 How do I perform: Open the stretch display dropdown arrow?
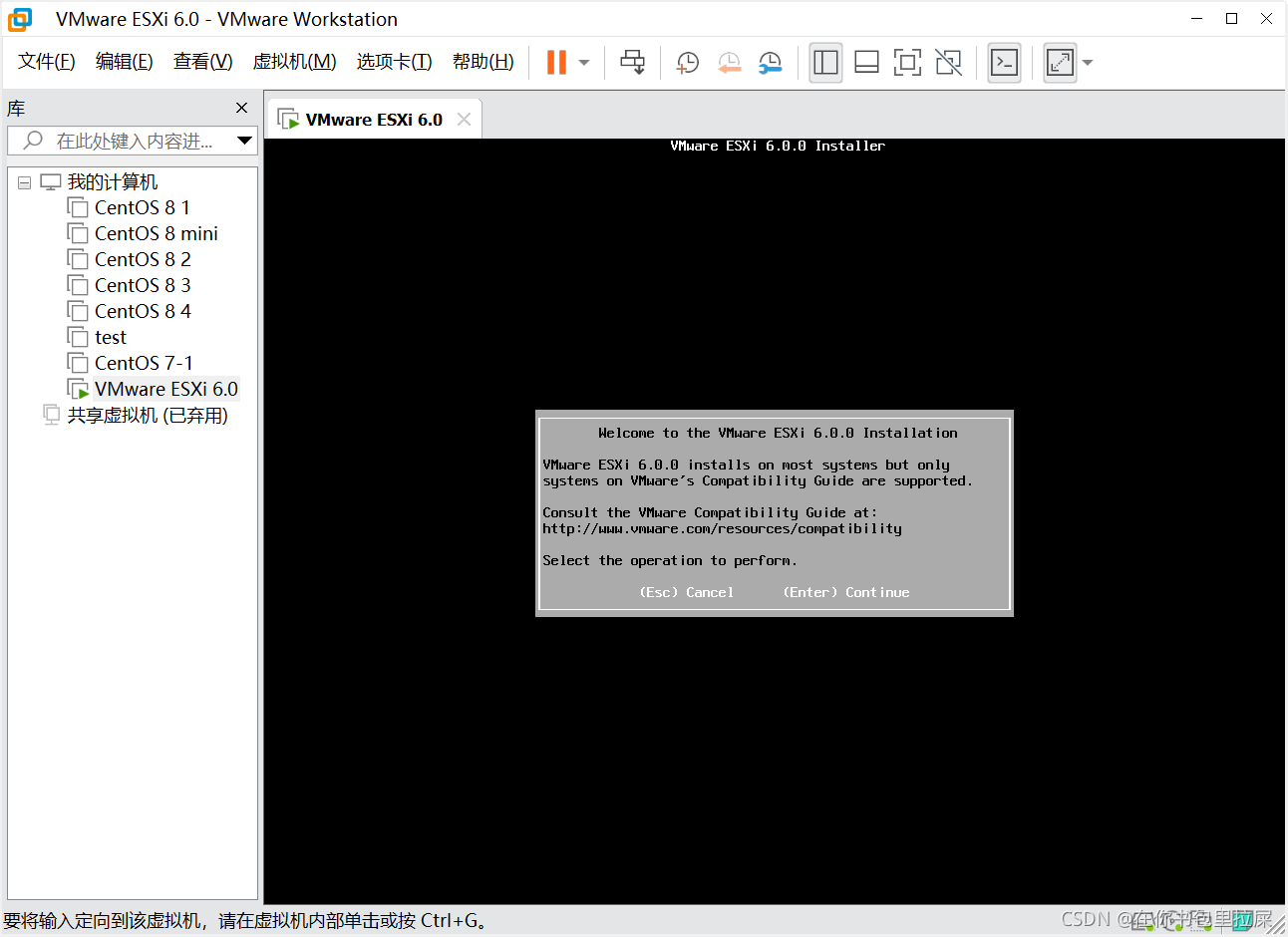point(1088,63)
